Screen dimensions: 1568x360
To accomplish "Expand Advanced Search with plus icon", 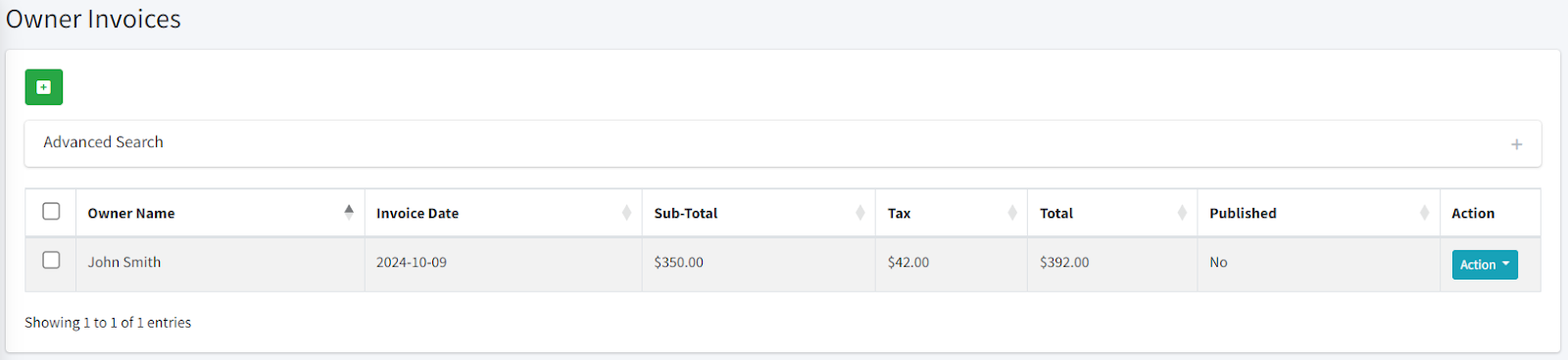I will (x=1516, y=144).
